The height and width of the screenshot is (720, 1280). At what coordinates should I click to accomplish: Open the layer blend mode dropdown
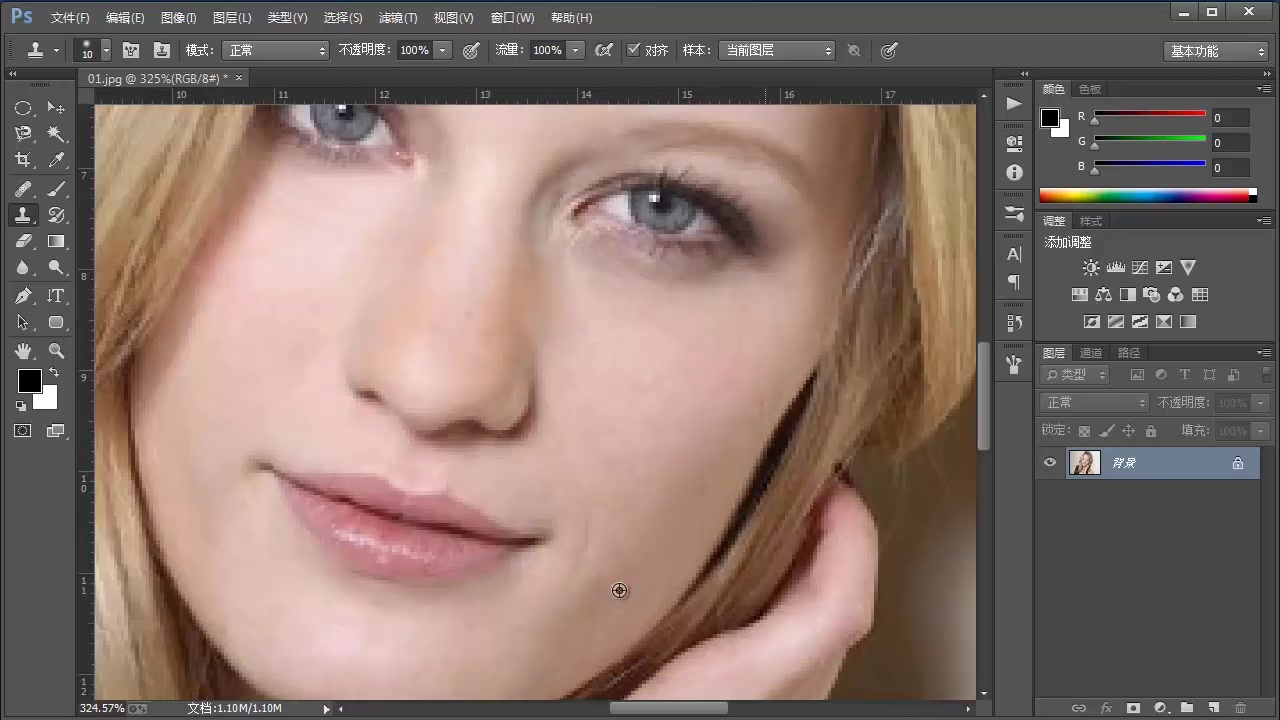1095,402
